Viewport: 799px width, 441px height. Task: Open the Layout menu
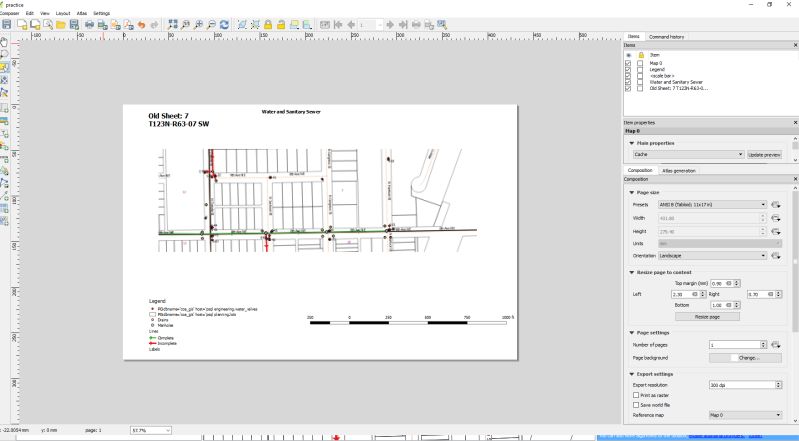(x=63, y=13)
